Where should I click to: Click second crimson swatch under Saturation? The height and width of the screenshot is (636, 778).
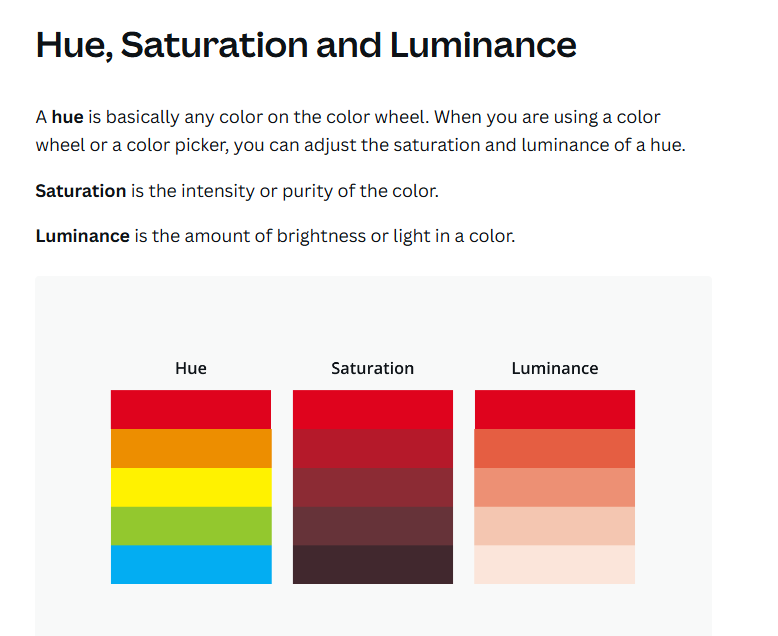(373, 448)
